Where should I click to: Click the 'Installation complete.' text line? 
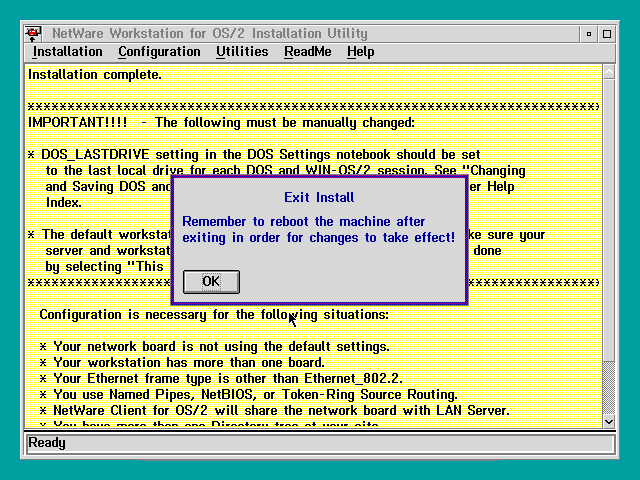(95, 75)
